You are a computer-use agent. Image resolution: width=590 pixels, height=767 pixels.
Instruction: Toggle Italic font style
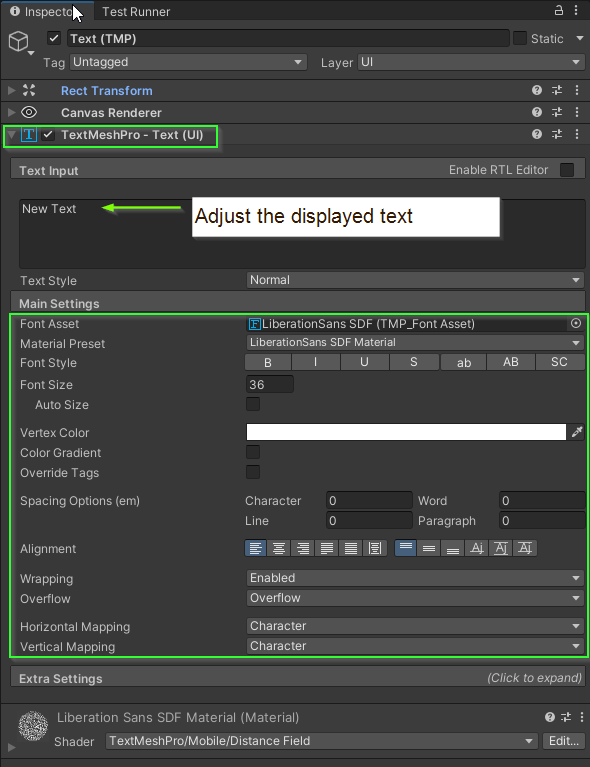[316, 362]
